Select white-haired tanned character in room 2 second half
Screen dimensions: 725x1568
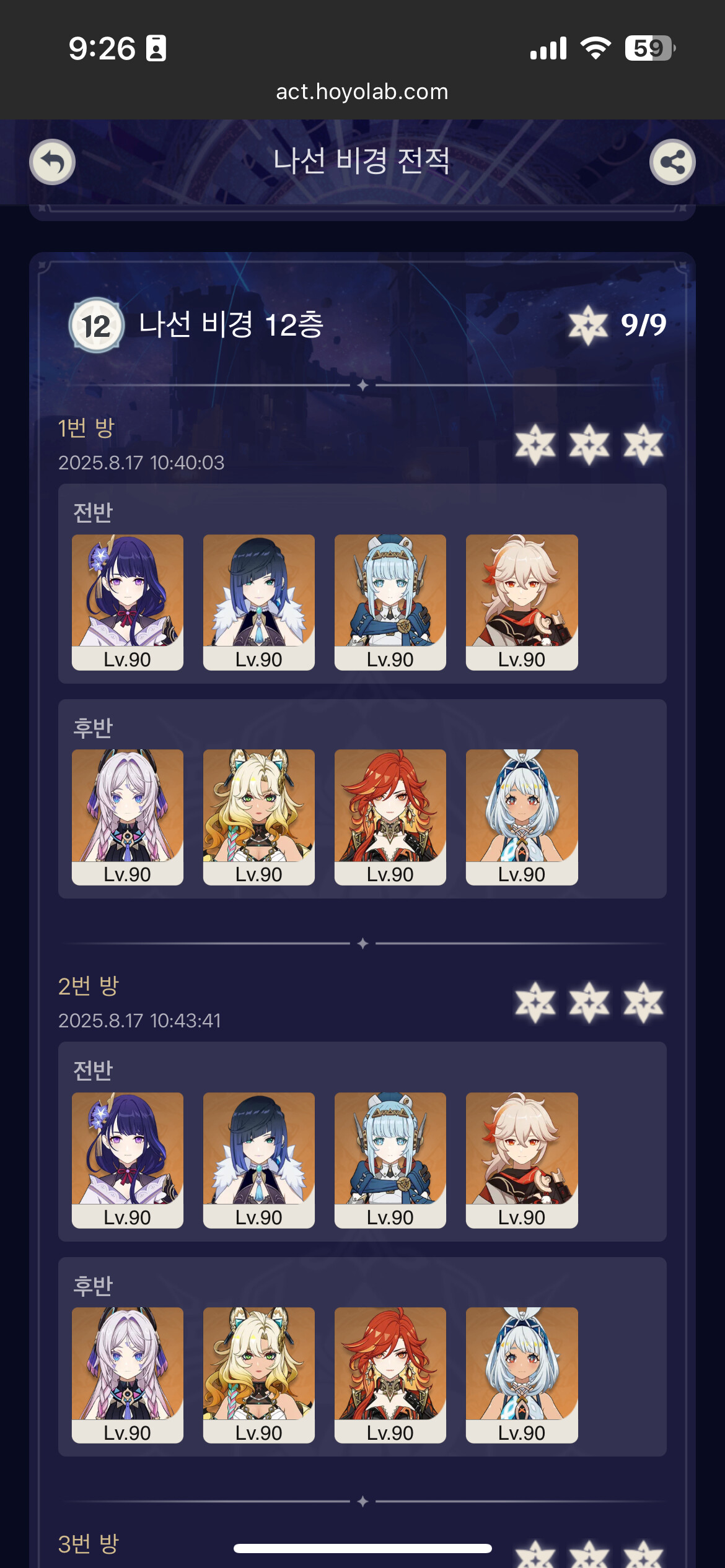[x=522, y=1375]
